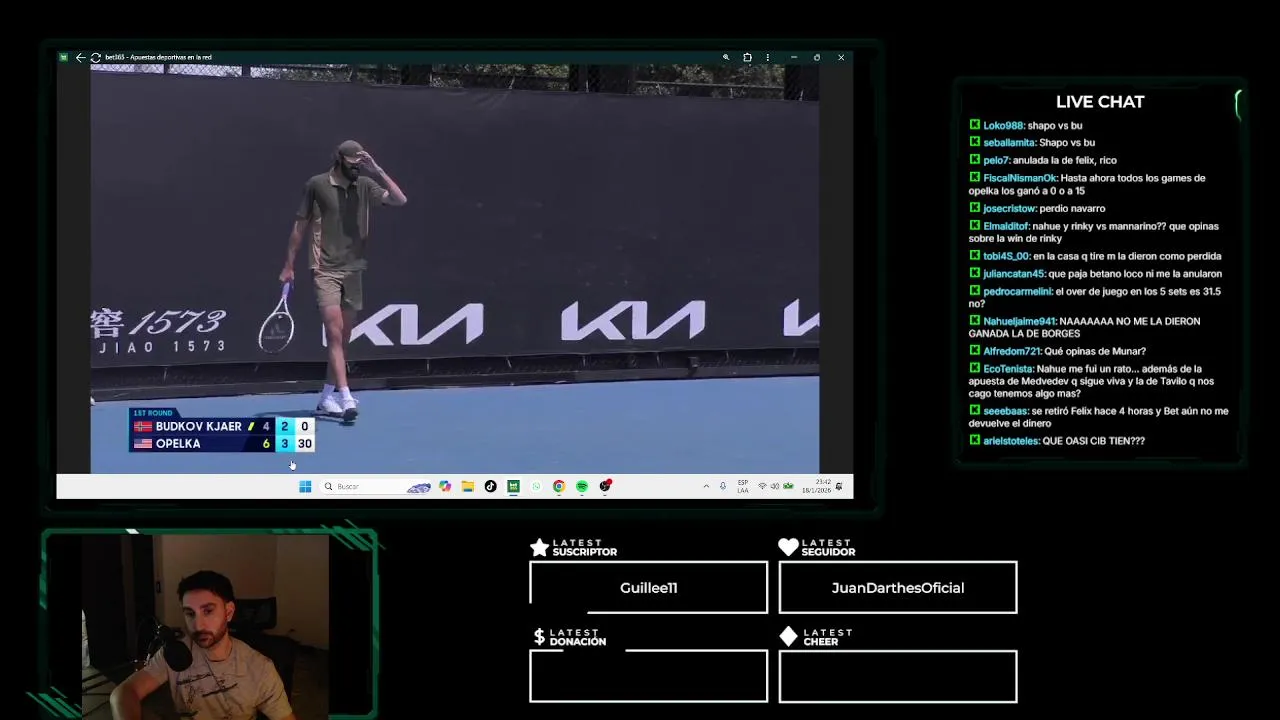Viewport: 1280px width, 720px height.
Task: Click the LIVE CHAT heading
Action: [1100, 102]
